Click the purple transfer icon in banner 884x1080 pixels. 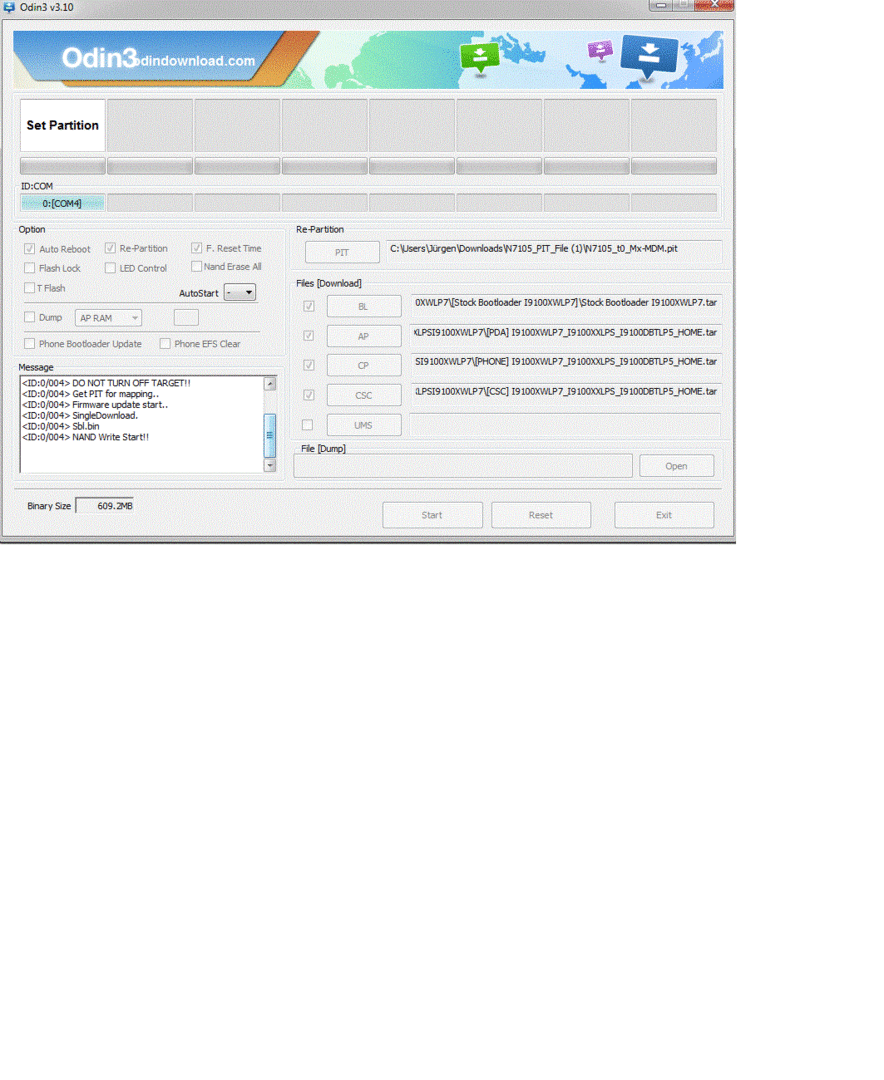pyautogui.click(x=600, y=50)
